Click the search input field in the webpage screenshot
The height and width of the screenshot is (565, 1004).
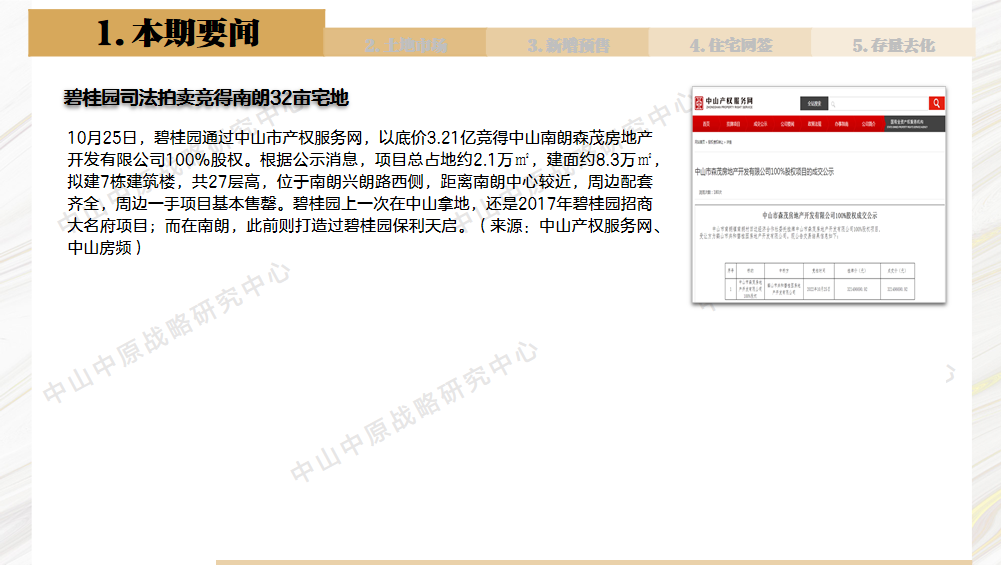point(878,103)
